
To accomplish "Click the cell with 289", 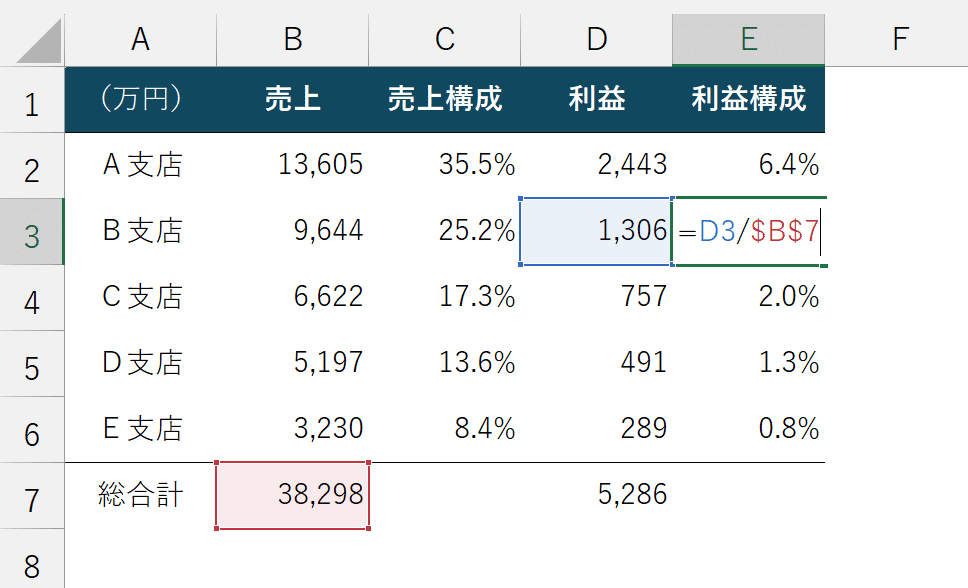I will [x=596, y=430].
